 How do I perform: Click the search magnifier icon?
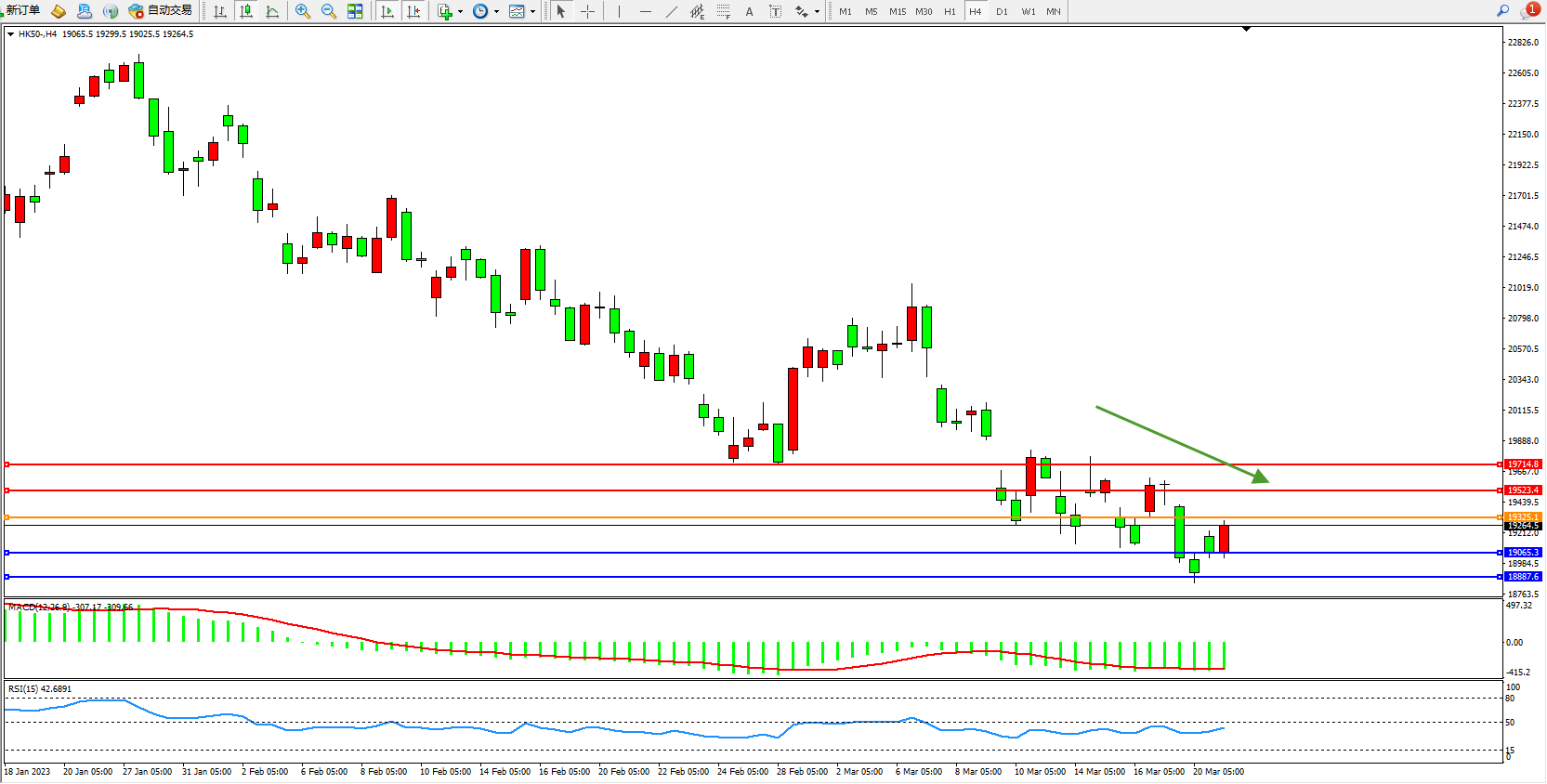(x=1502, y=11)
